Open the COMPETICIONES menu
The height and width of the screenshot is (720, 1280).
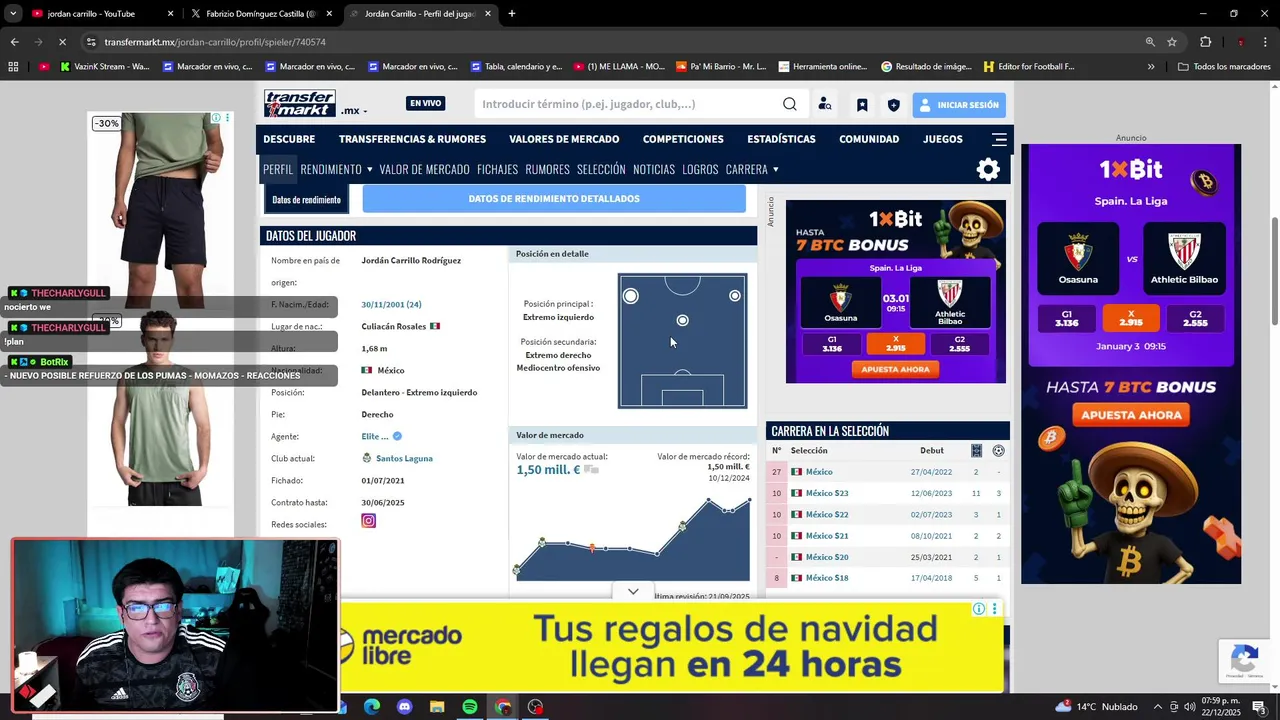(683, 139)
